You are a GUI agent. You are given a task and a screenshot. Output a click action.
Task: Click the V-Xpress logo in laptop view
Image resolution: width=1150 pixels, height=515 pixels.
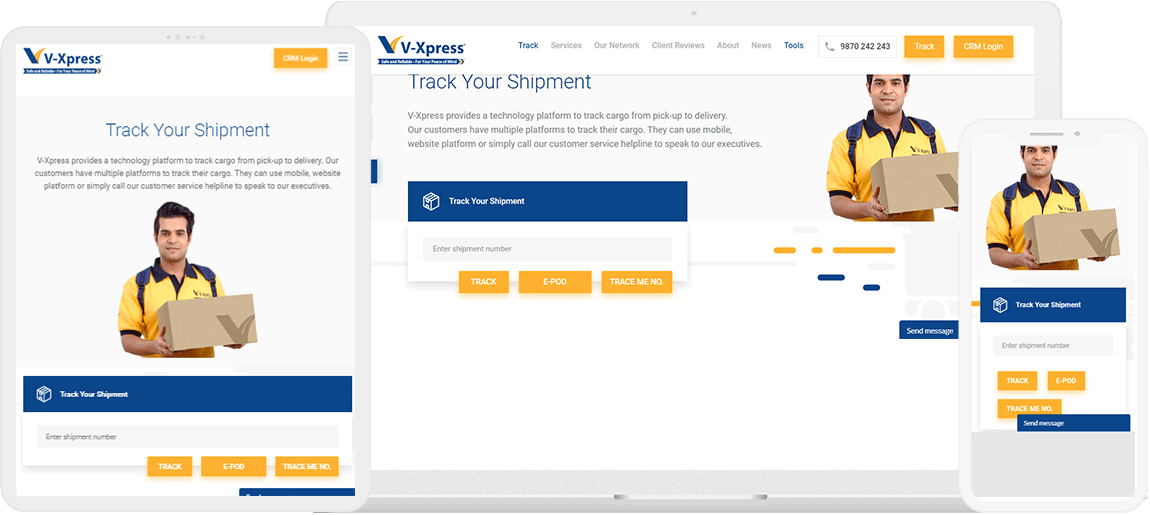pyautogui.click(x=422, y=50)
